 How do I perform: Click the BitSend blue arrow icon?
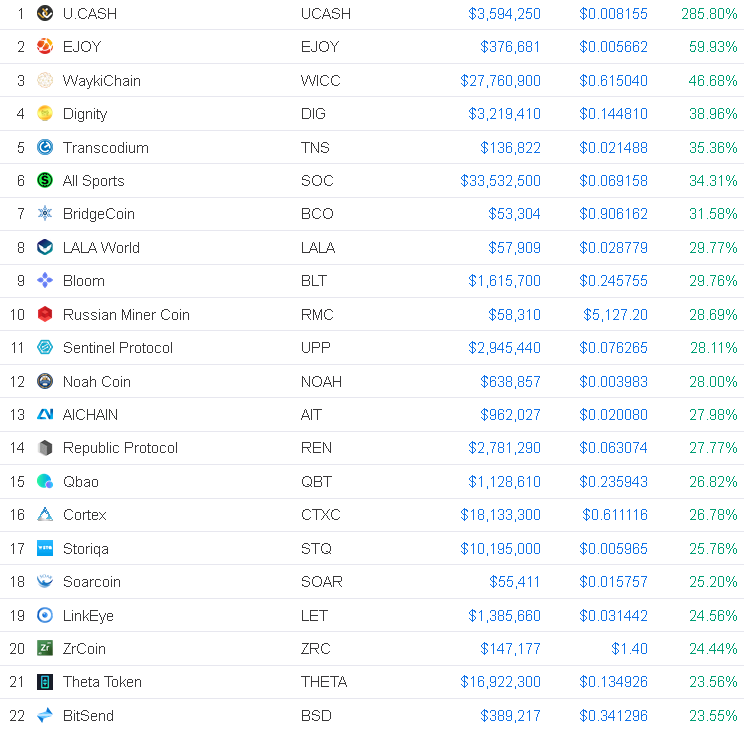[45, 715]
